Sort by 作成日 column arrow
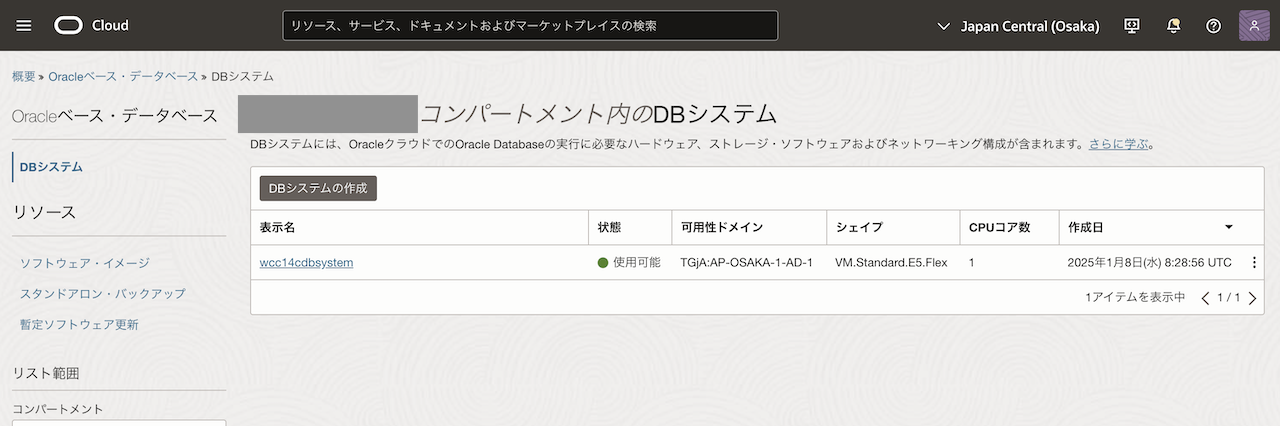Viewport: 1280px width, 426px height. [x=1229, y=228]
